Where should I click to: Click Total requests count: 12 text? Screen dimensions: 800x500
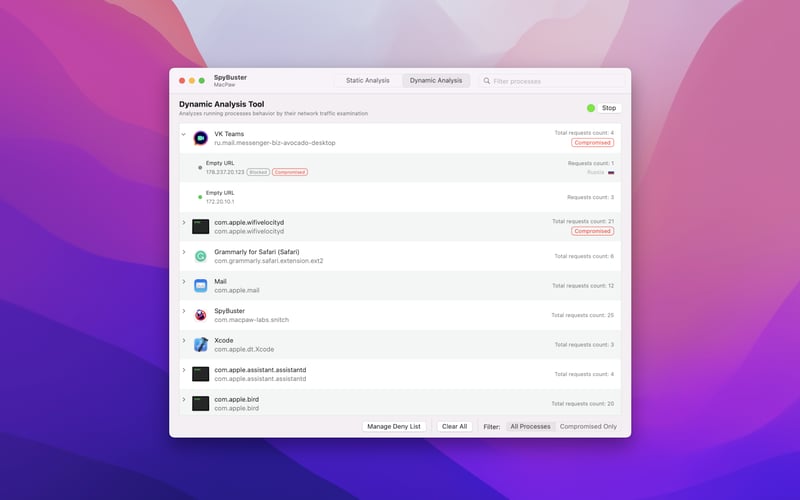(583, 286)
